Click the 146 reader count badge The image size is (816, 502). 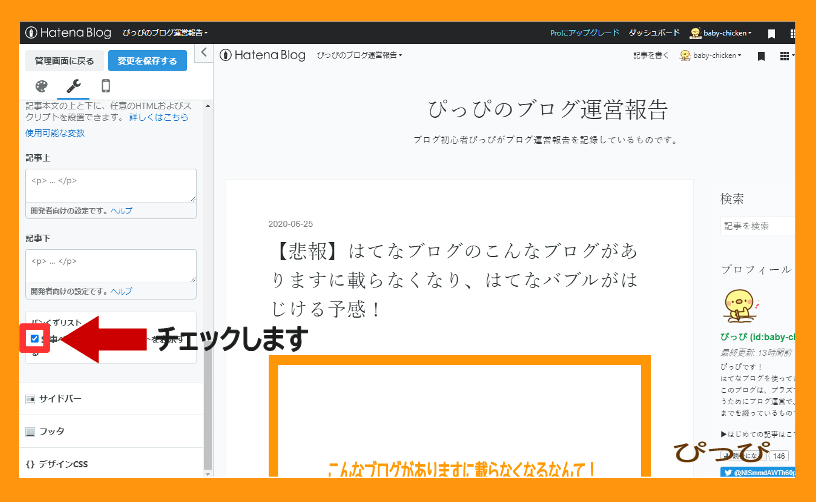click(x=779, y=456)
